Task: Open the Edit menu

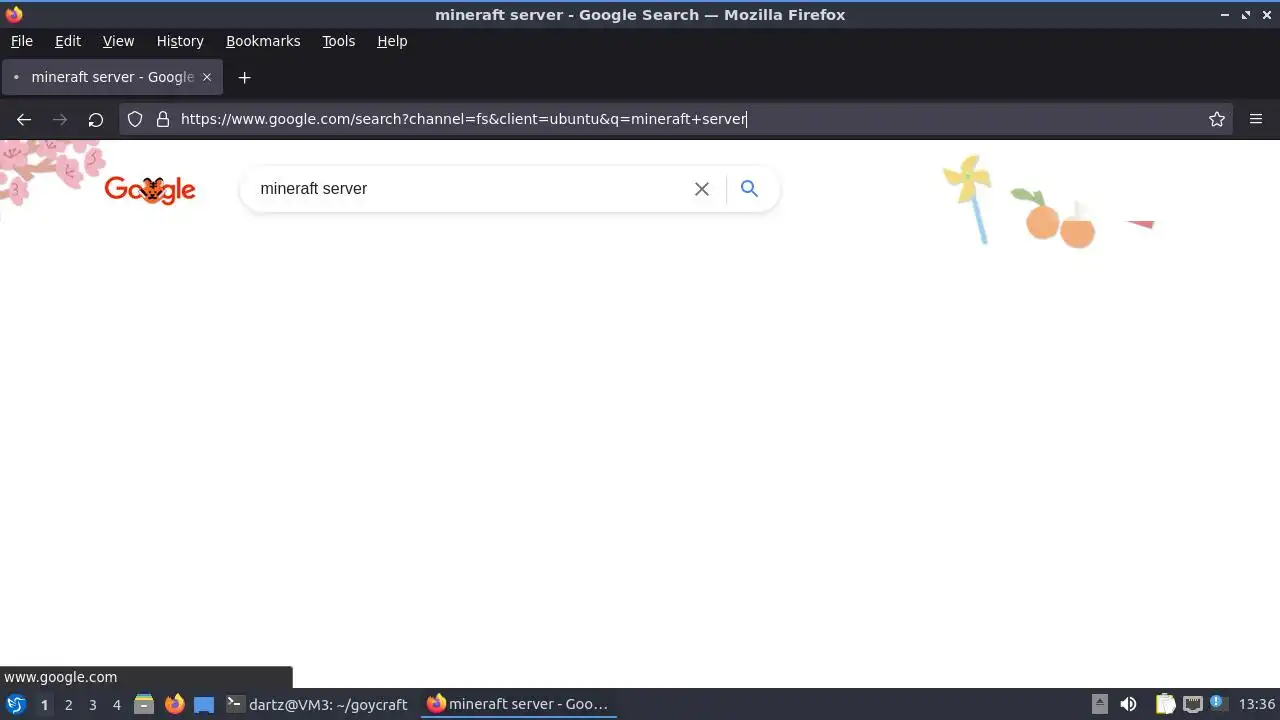Action: [x=68, y=41]
